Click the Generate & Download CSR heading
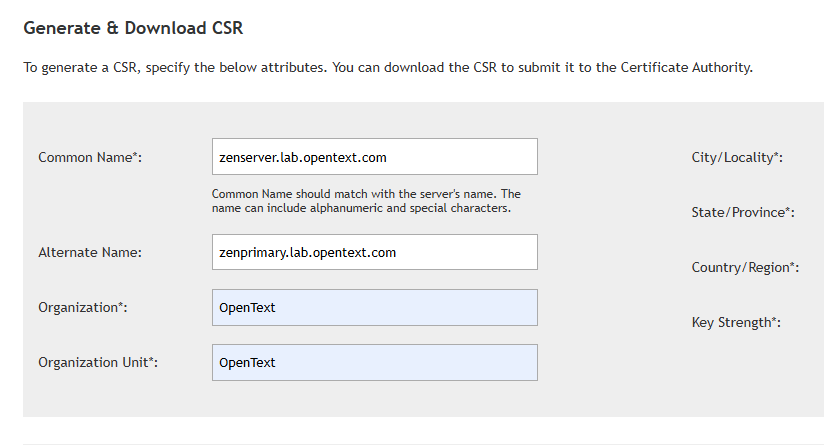824x445 pixels. tap(133, 29)
